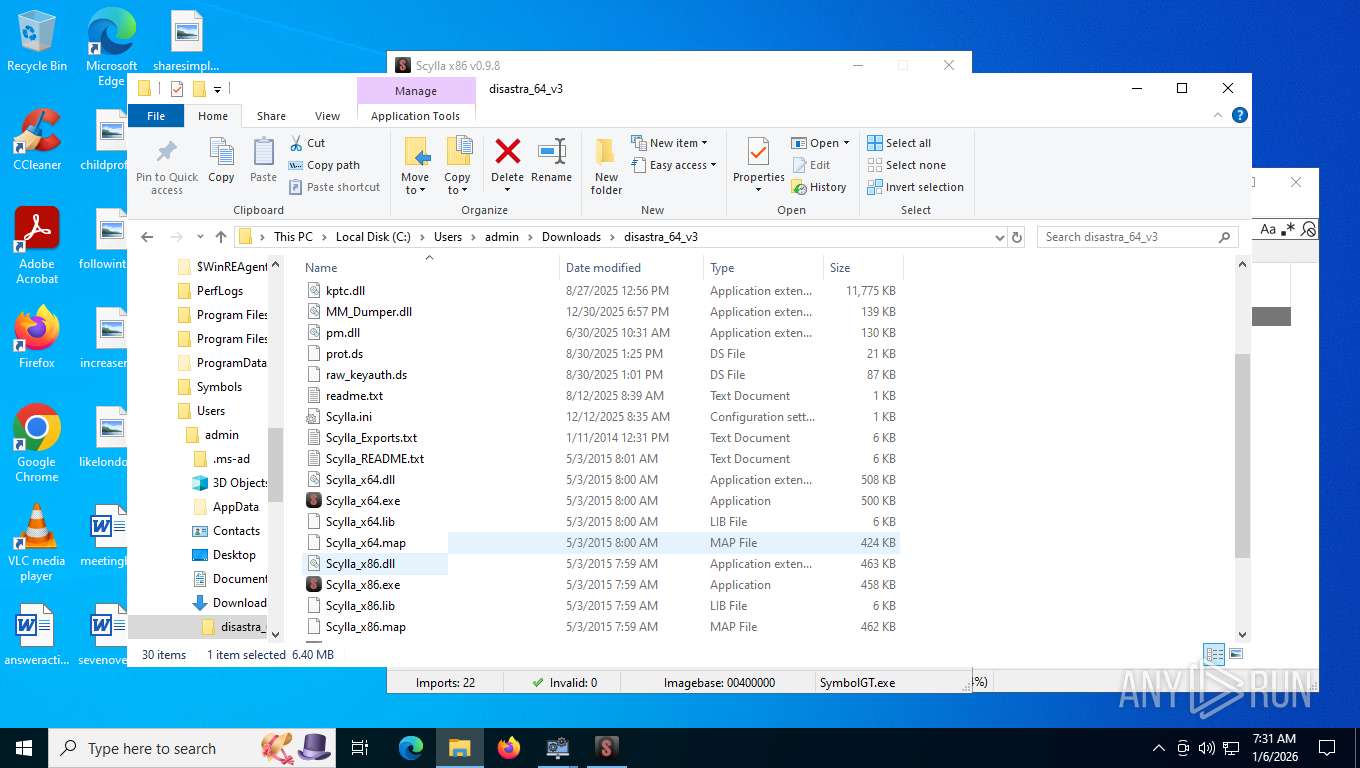Click the Copy ribbon icon

click(221, 161)
